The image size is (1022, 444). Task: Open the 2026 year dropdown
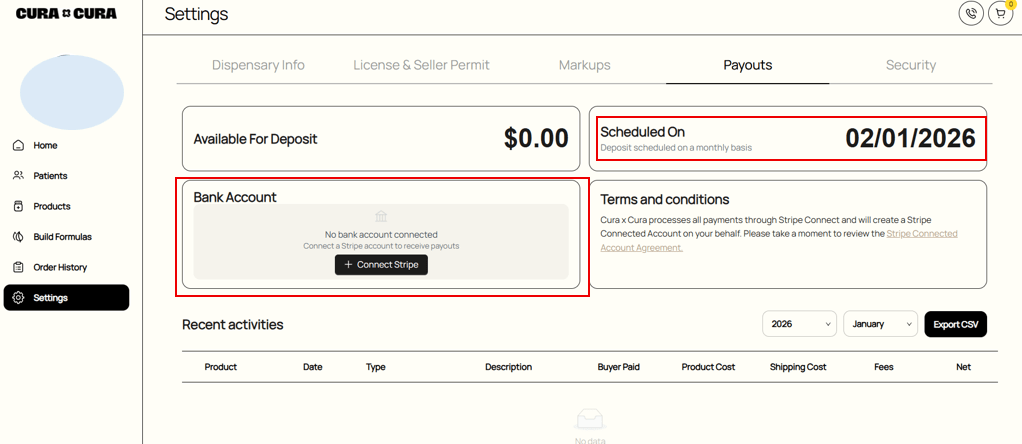point(799,324)
